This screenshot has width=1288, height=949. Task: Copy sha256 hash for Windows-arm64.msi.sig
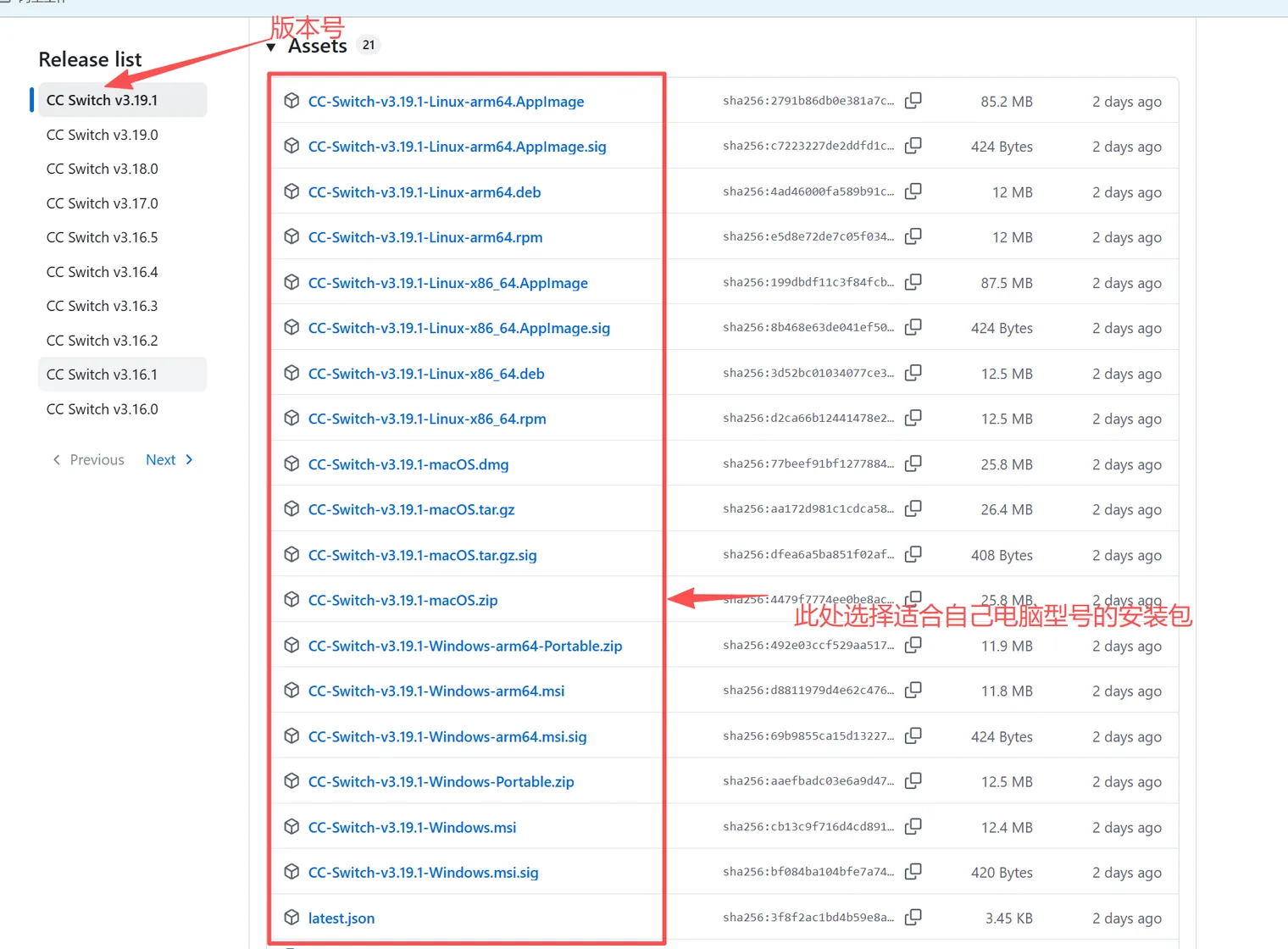tap(913, 735)
